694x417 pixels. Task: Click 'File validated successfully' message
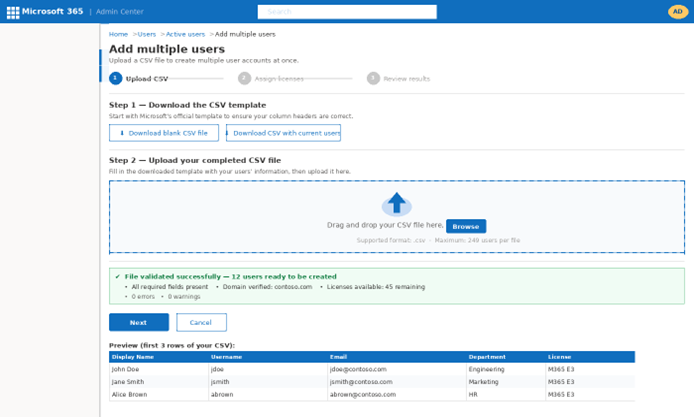(230, 277)
